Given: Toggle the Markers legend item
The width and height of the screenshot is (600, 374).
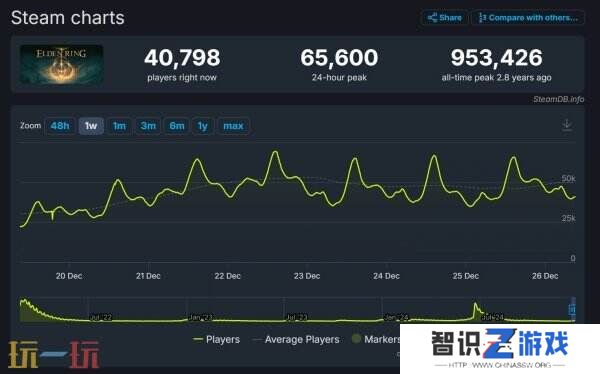Looking at the screenshot, I should click(x=376, y=339).
